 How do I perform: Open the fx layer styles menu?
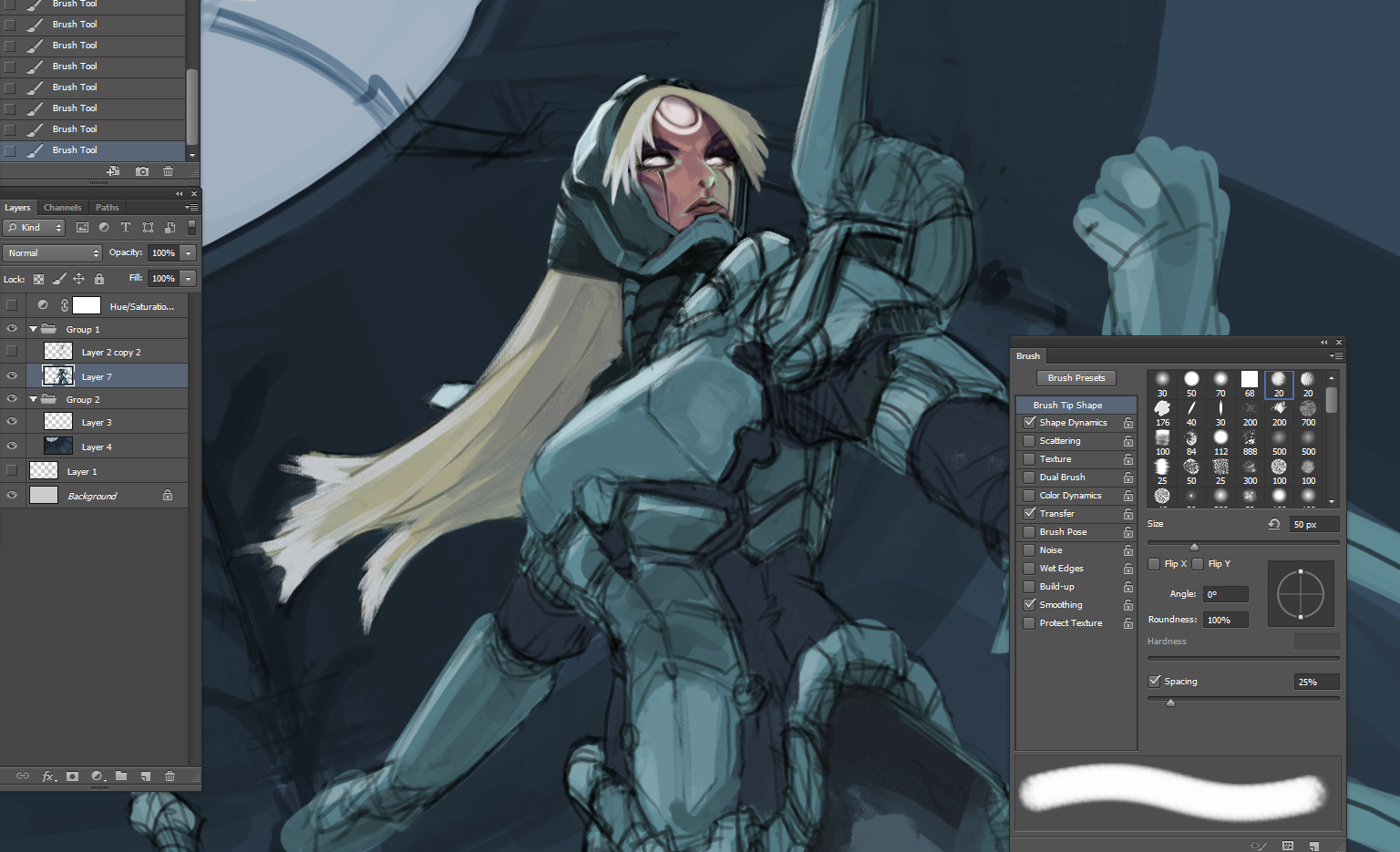click(47, 776)
